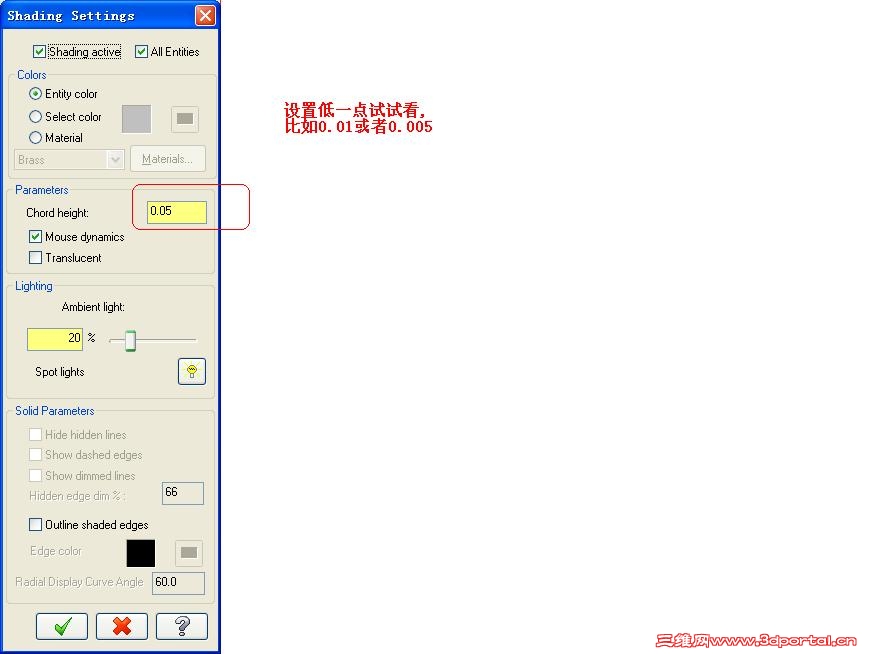The image size is (876, 654).
Task: Click the Materials... button
Action: coord(168,159)
